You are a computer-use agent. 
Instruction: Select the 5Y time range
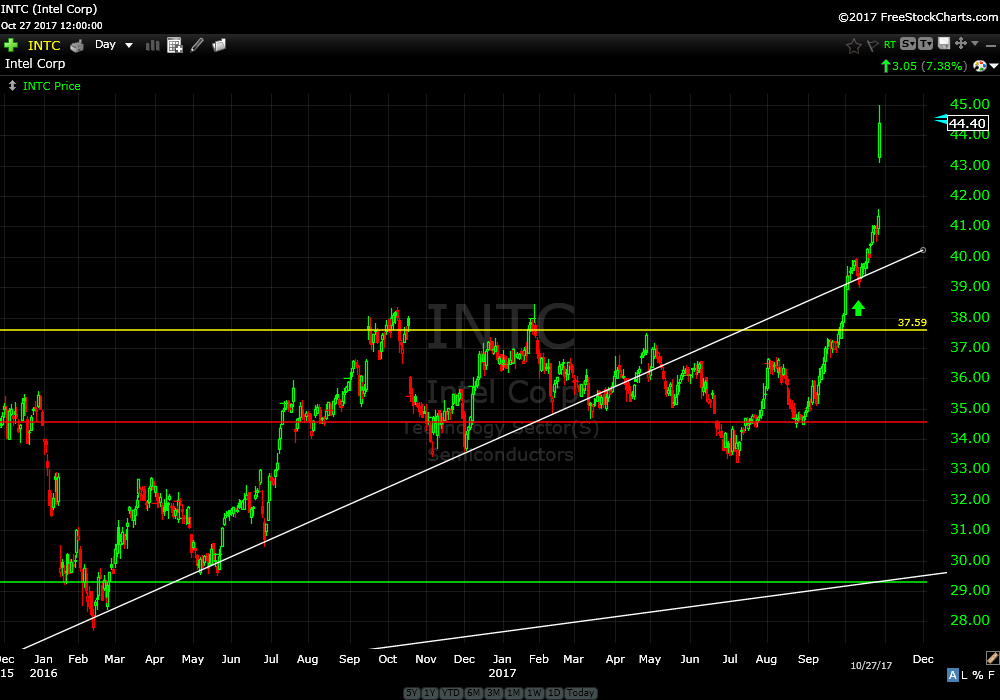pyautogui.click(x=412, y=693)
